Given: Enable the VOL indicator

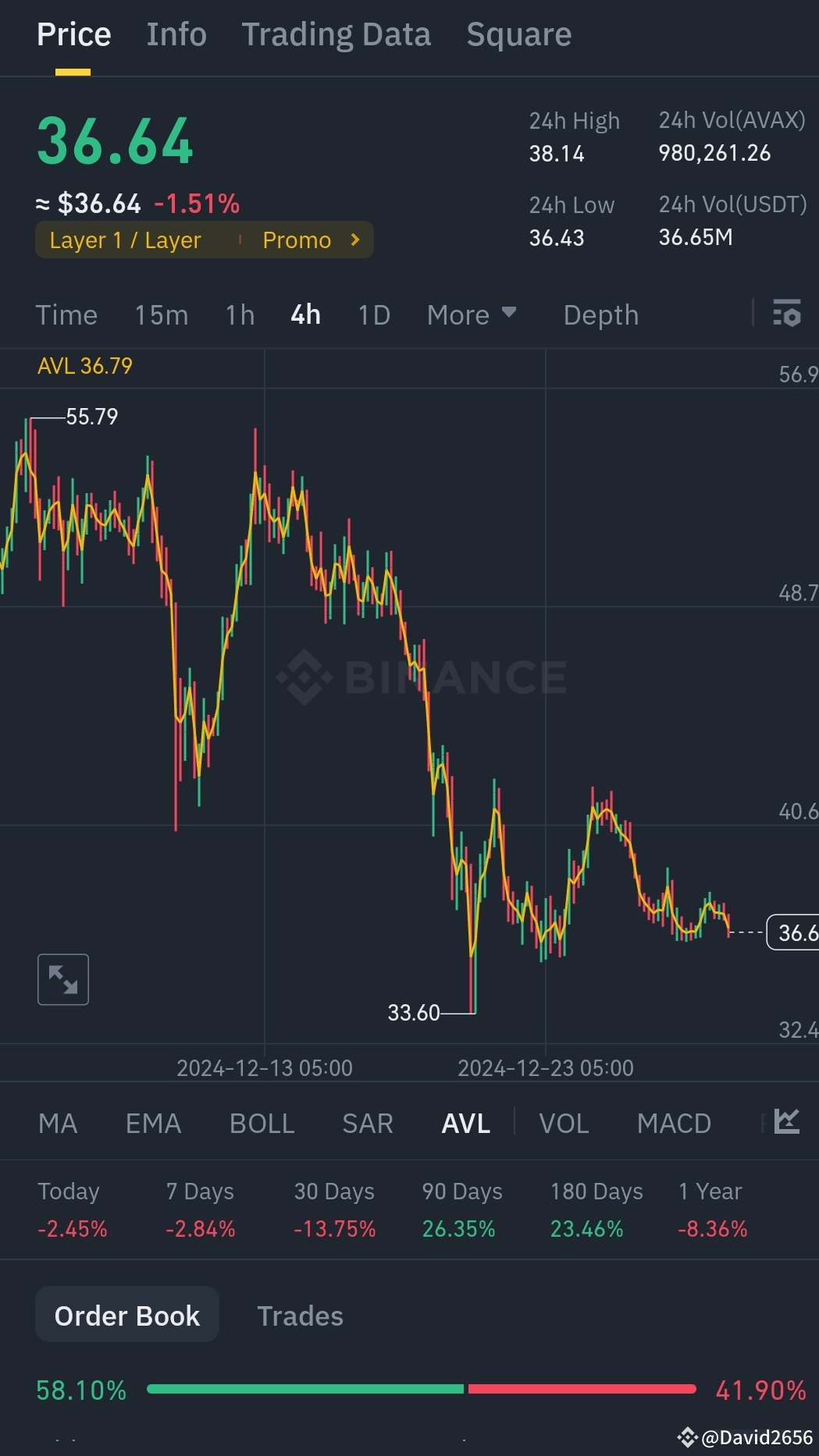Looking at the screenshot, I should coord(564,1122).
